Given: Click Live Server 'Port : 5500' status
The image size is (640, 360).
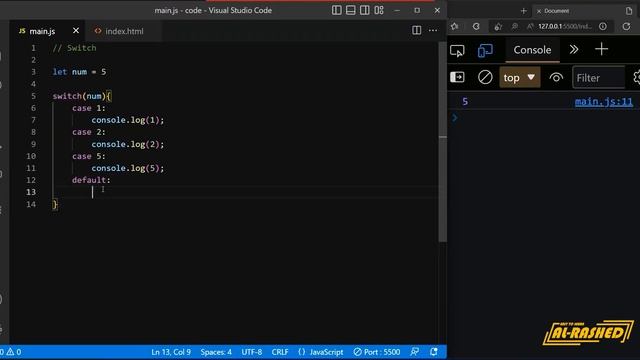Looking at the screenshot, I should tap(377, 352).
